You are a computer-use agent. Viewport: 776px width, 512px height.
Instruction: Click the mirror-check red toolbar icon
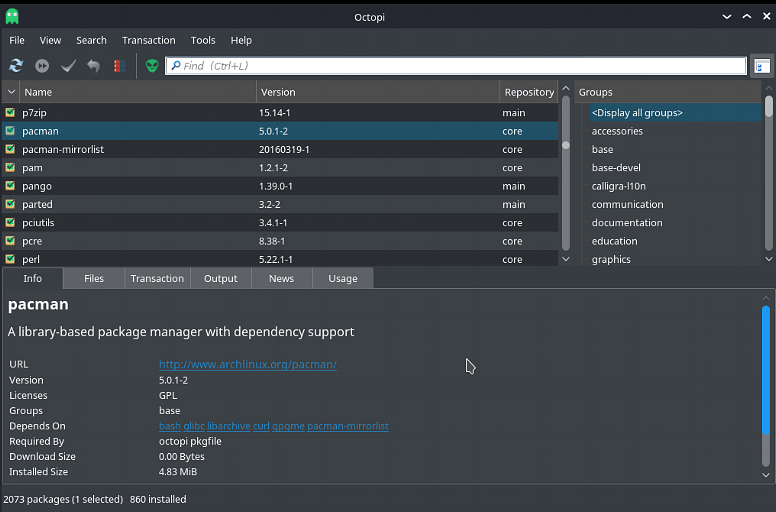tap(119, 66)
